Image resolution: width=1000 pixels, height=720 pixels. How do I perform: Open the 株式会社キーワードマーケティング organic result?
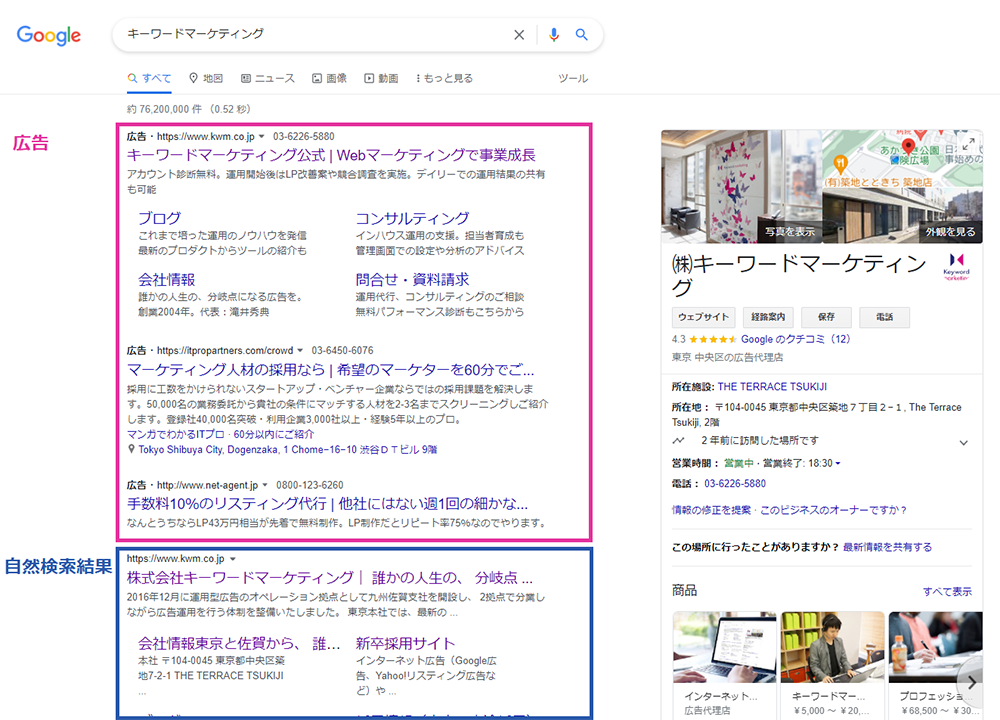330,578
